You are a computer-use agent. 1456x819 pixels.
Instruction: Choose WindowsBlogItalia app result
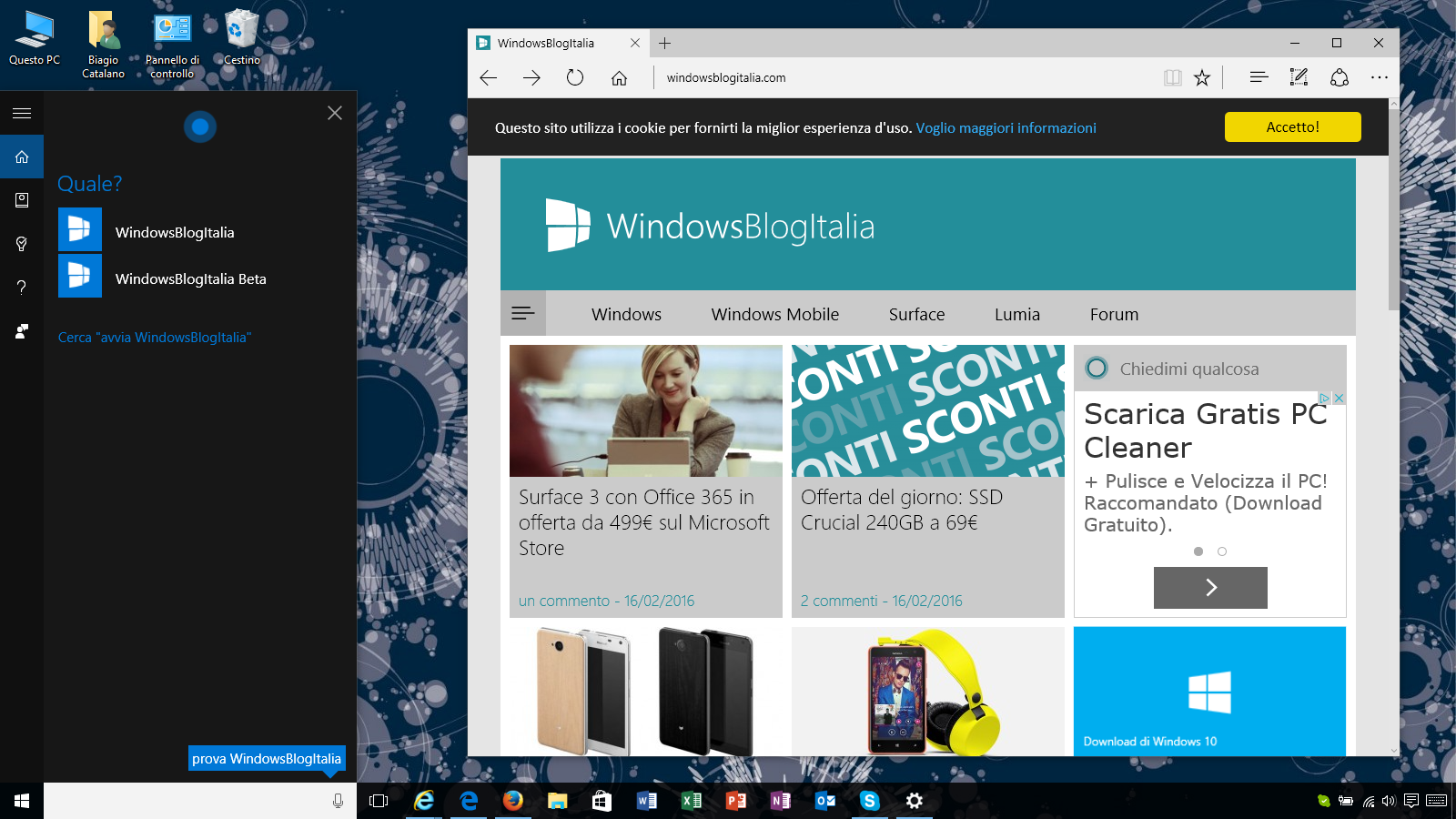tap(202, 230)
